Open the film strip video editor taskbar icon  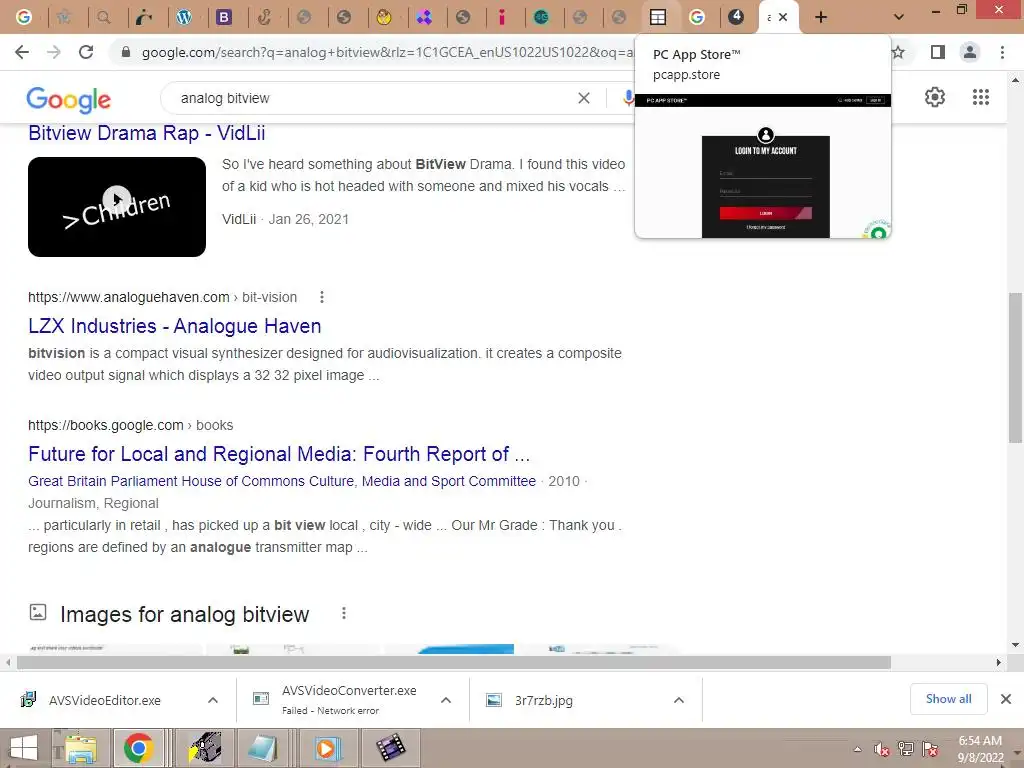tap(390, 748)
